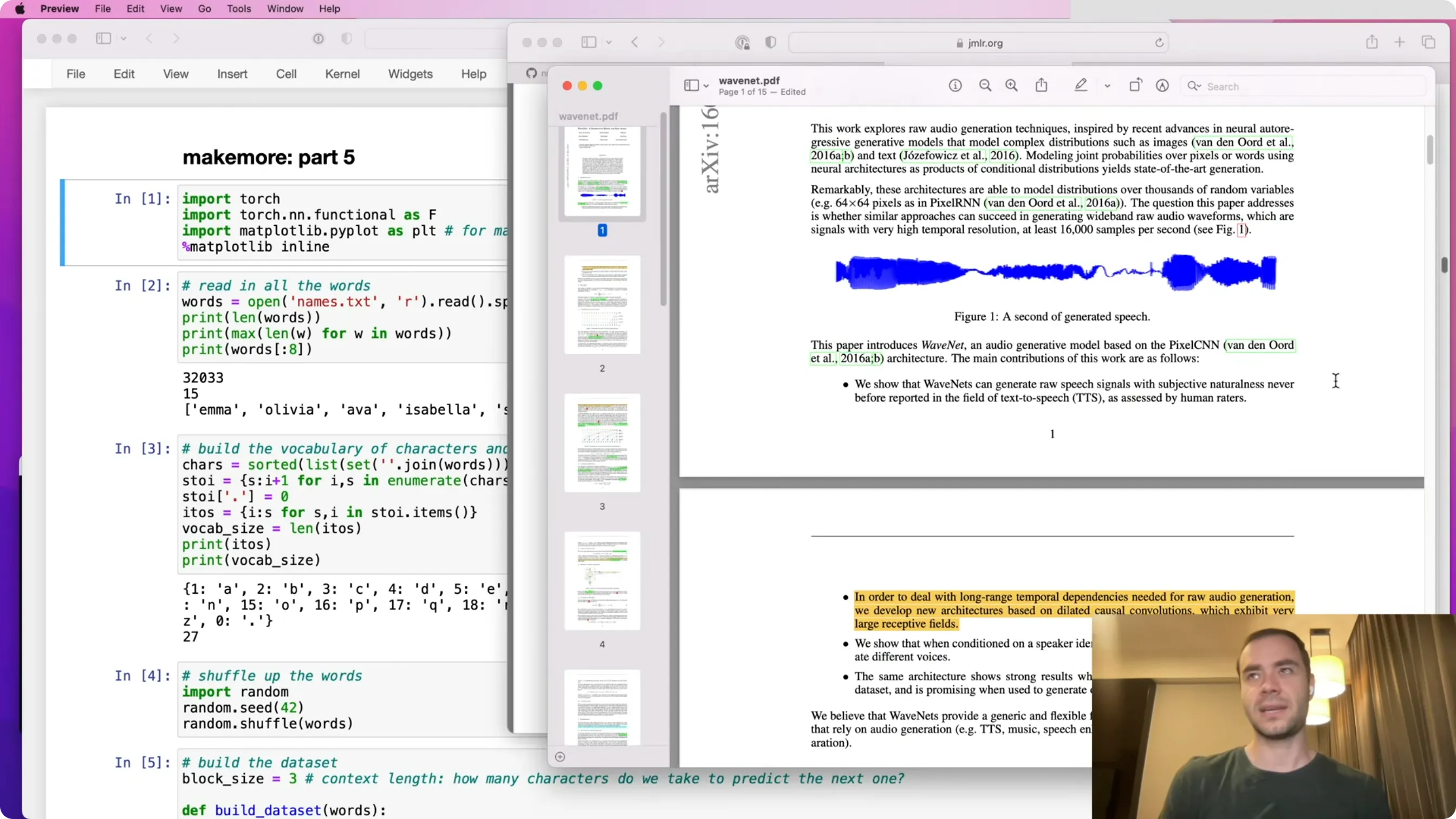The height and width of the screenshot is (819, 1456).
Task: Click the Preview info inspector icon
Action: click(x=955, y=86)
